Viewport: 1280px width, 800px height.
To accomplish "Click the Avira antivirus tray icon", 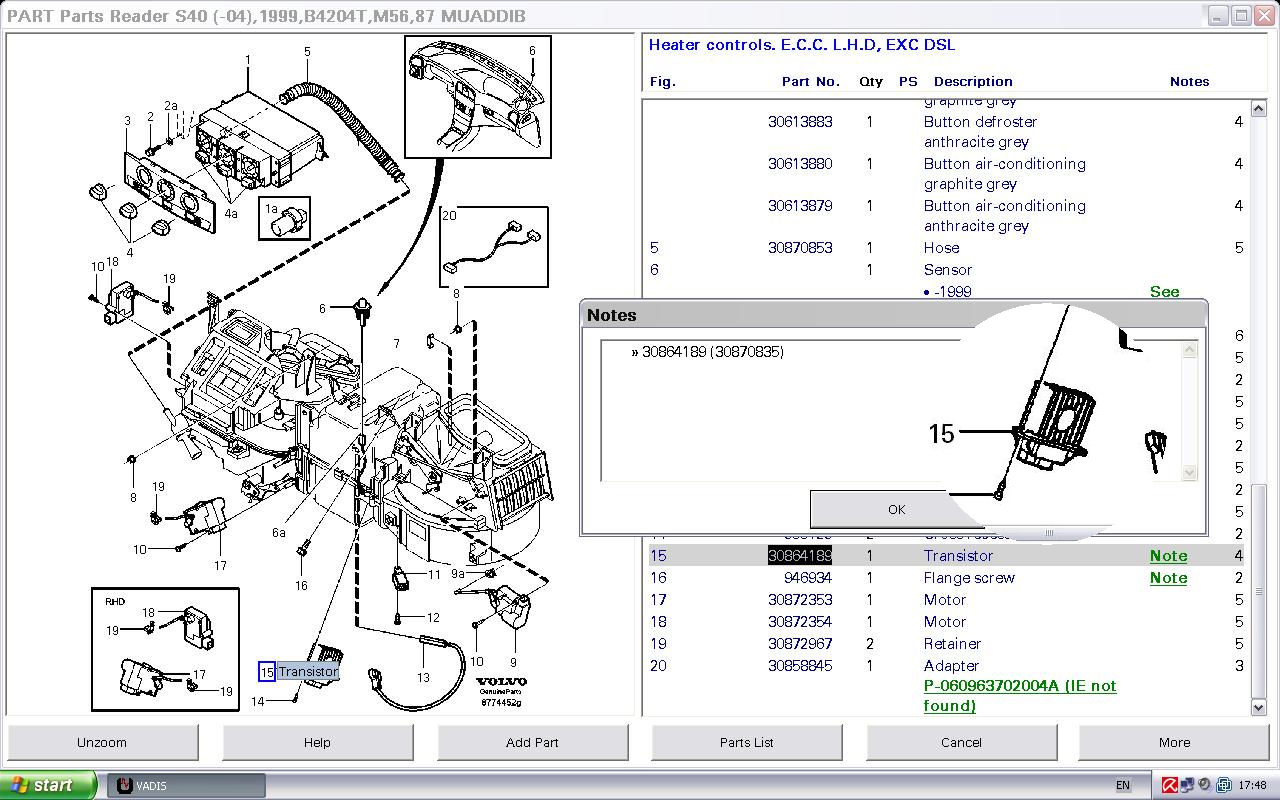I will pyautogui.click(x=1170, y=785).
